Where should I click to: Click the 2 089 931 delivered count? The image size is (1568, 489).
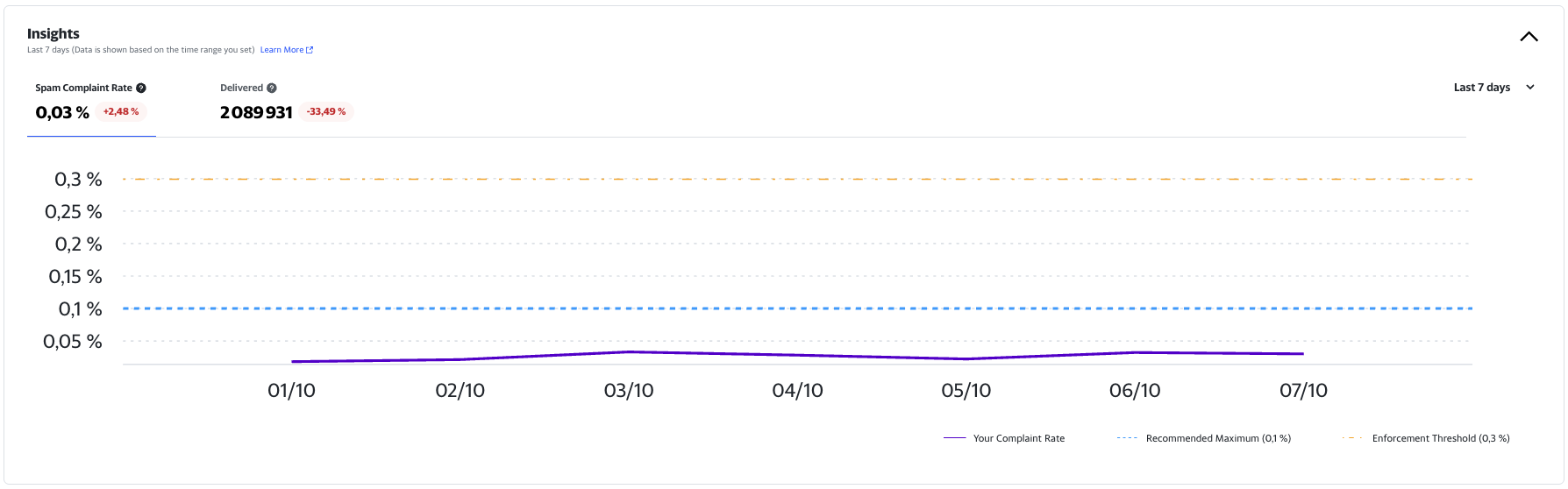pos(256,112)
